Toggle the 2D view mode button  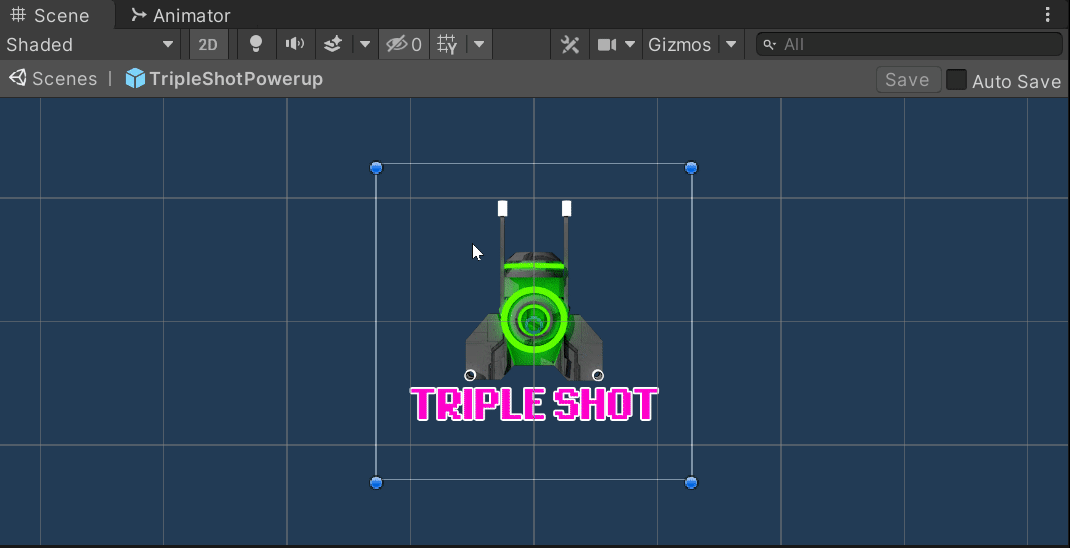208,44
